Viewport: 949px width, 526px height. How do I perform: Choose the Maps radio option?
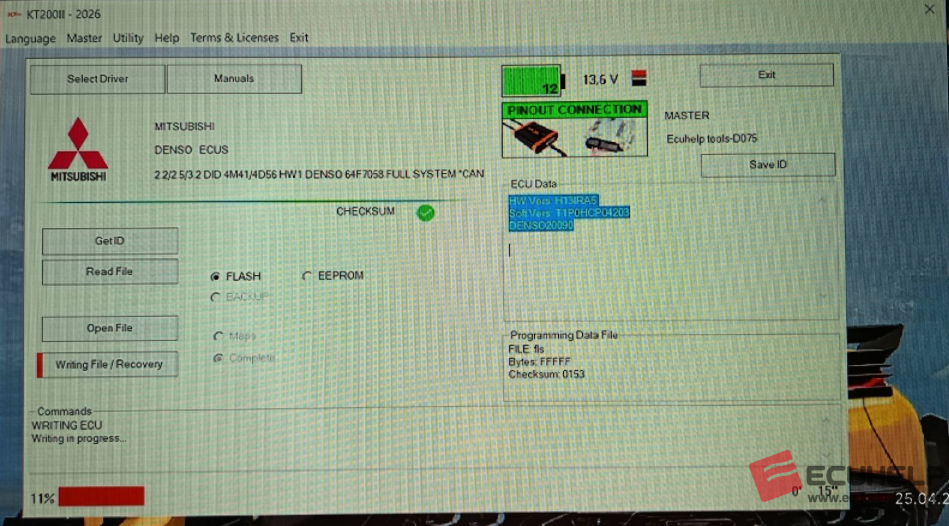pyautogui.click(x=218, y=337)
